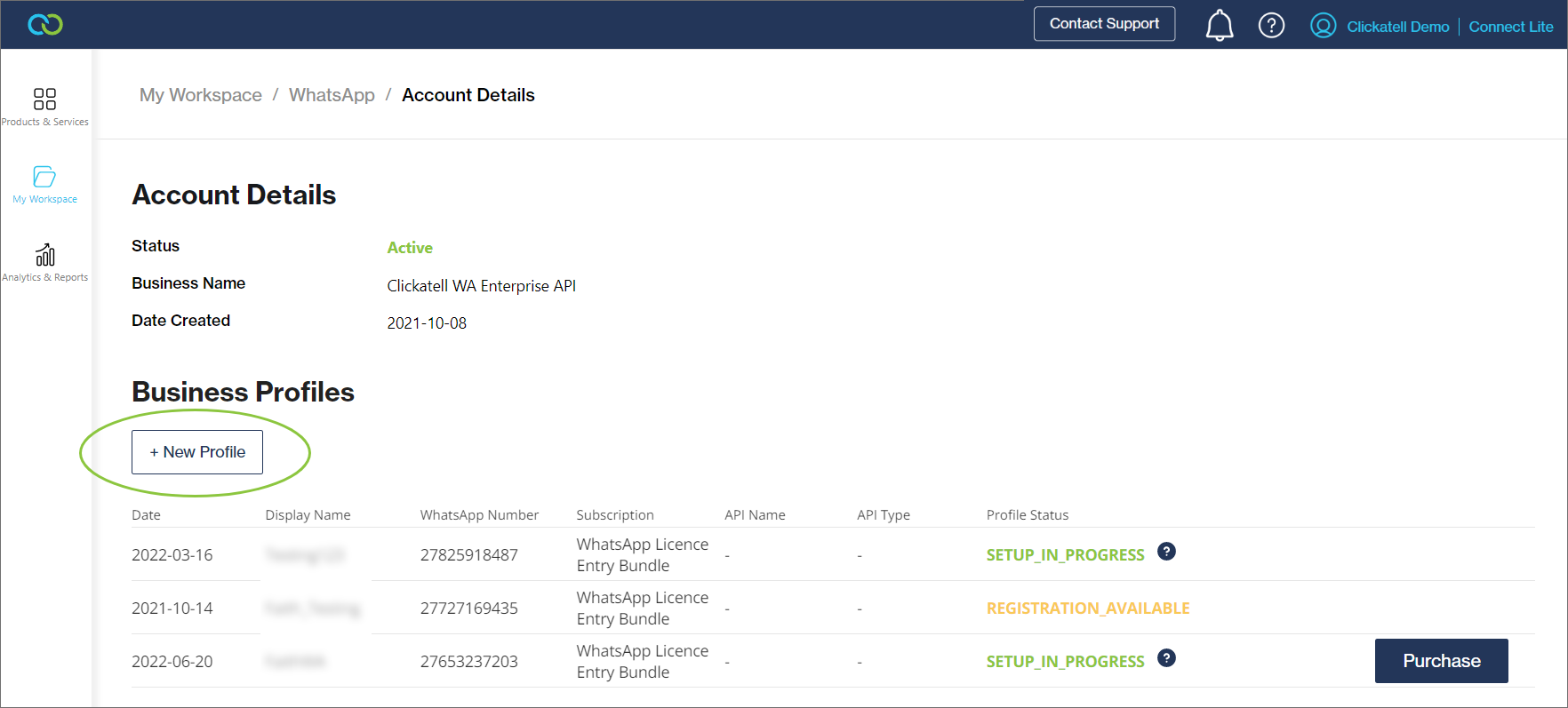Select WhatsApp number 27727169435
Screen dimensions: 1568x708
pos(469,609)
